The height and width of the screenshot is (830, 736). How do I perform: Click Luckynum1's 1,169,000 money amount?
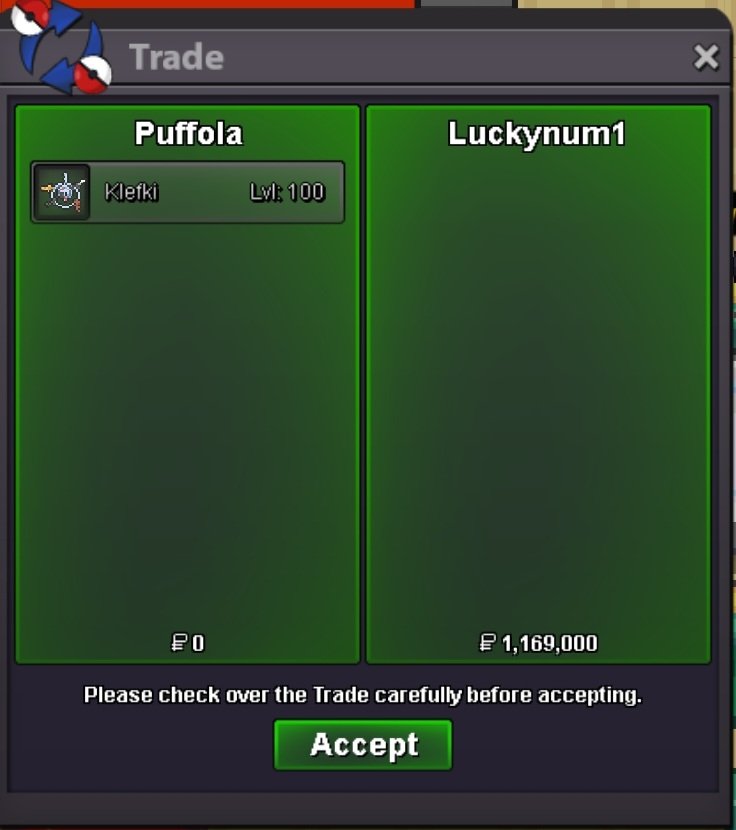coord(550,644)
